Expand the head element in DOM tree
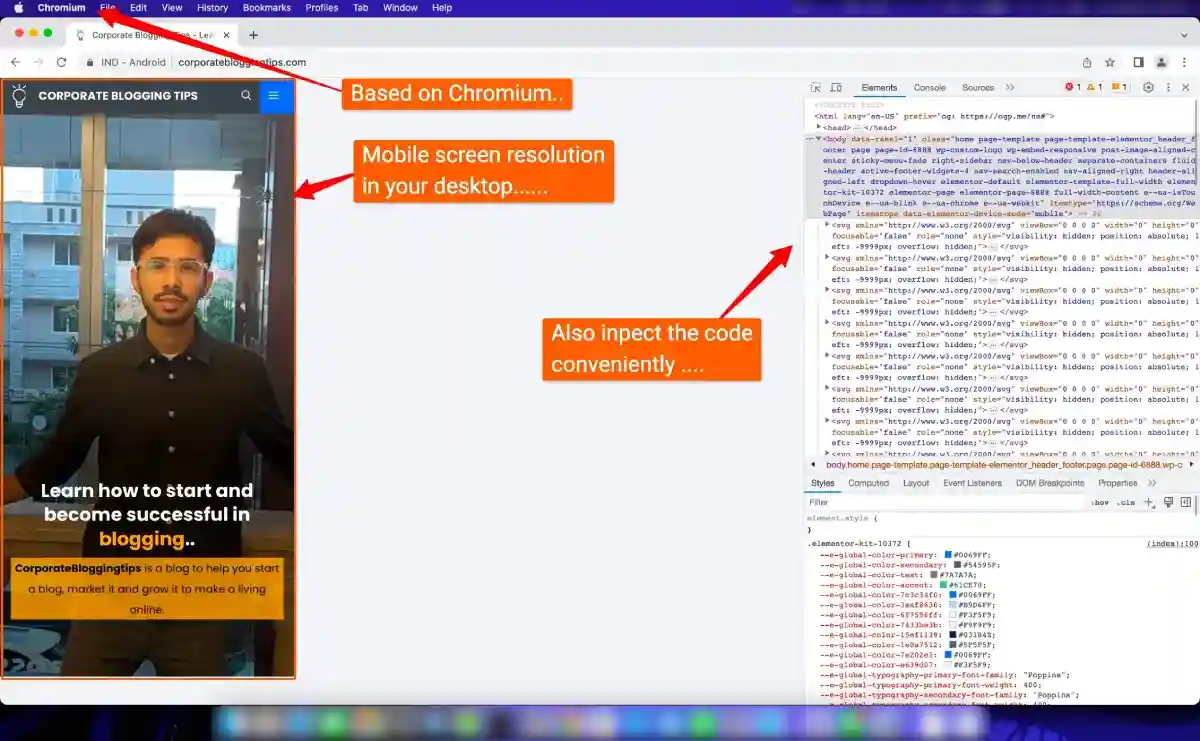Screen dimensions: 1200x741 (x=820, y=127)
